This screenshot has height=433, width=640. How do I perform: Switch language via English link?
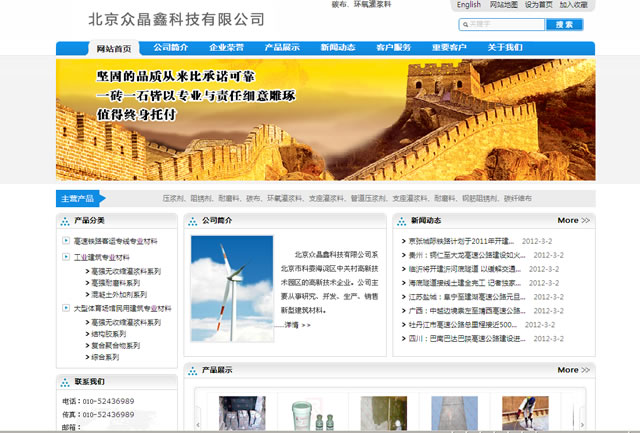[468, 5]
